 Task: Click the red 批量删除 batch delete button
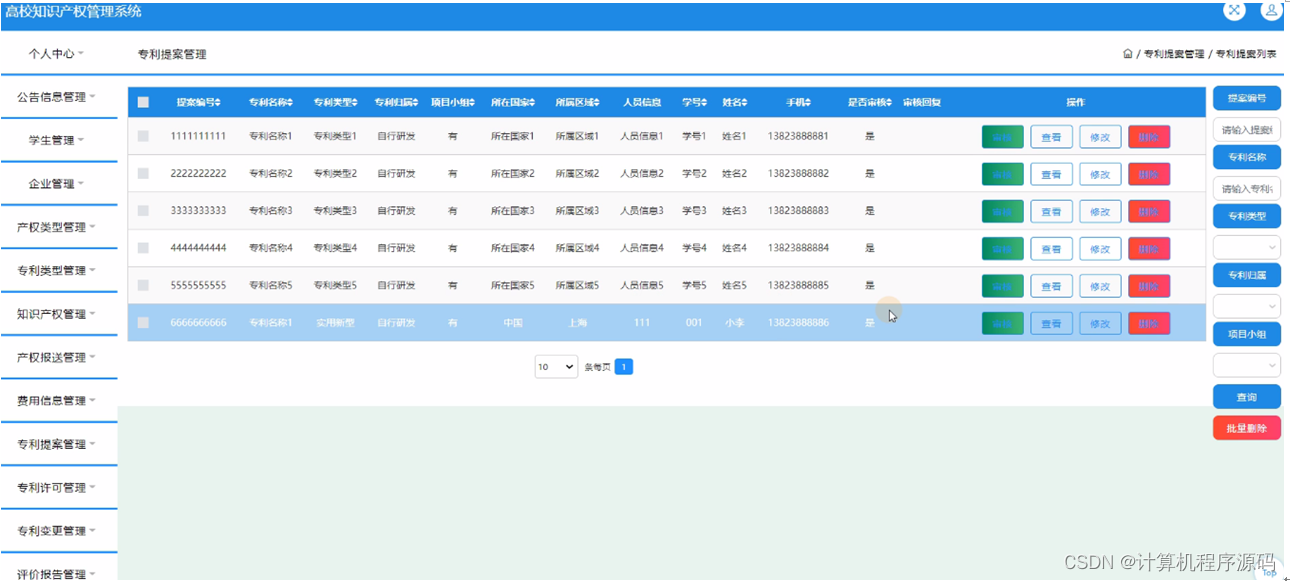(x=1247, y=427)
